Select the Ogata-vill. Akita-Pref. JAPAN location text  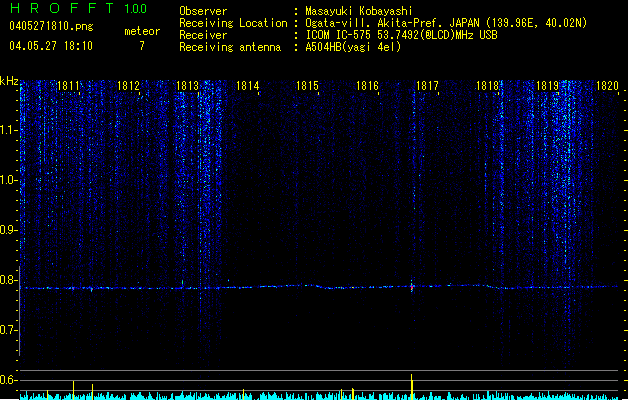tap(446, 23)
